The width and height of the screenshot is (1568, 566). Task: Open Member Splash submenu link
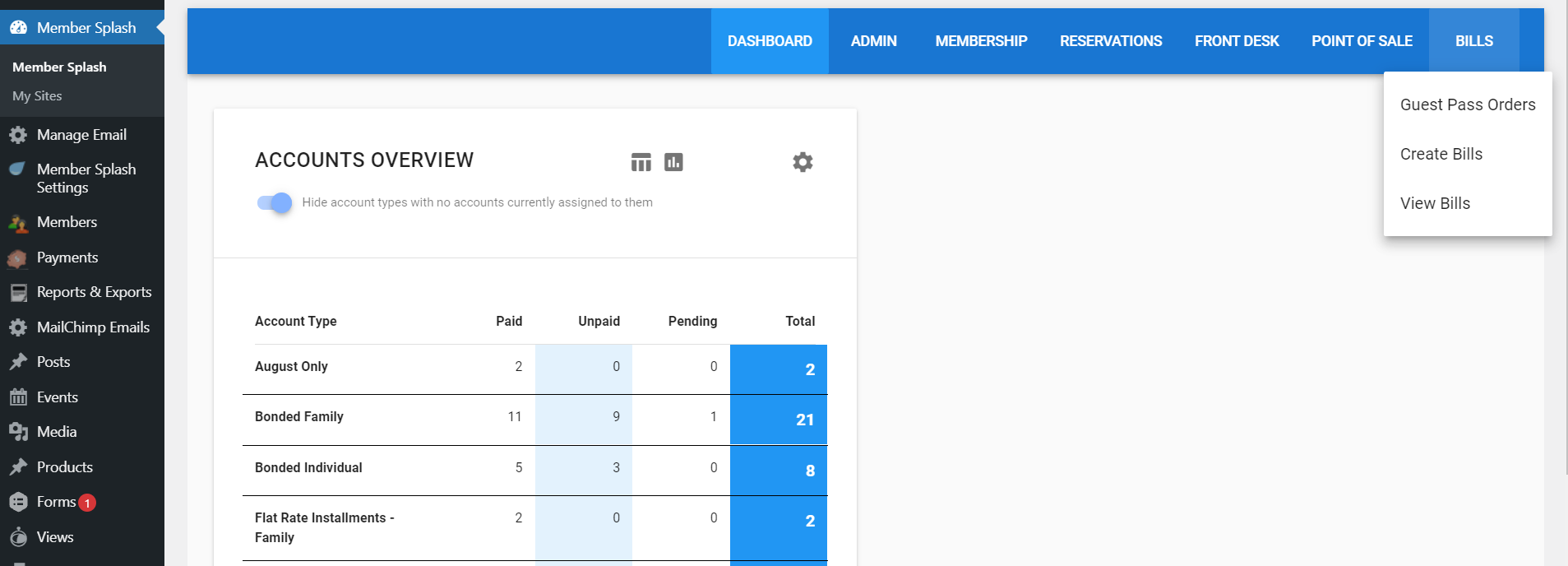tap(59, 67)
